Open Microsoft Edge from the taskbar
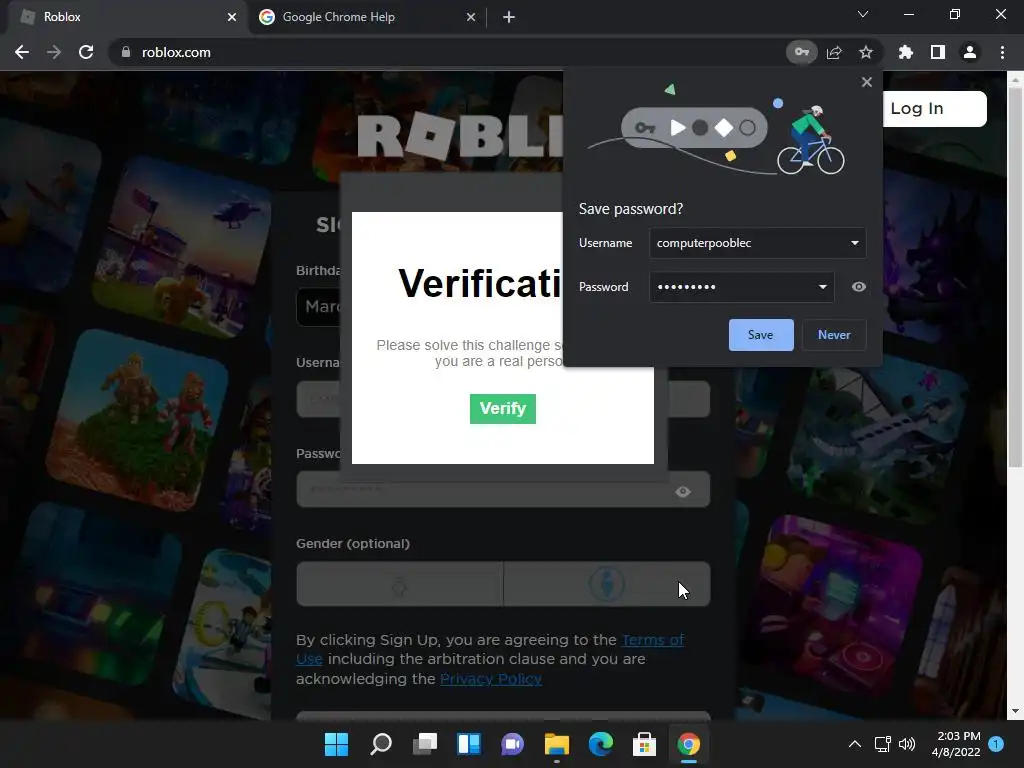This screenshot has height=768, width=1024. pyautogui.click(x=601, y=744)
